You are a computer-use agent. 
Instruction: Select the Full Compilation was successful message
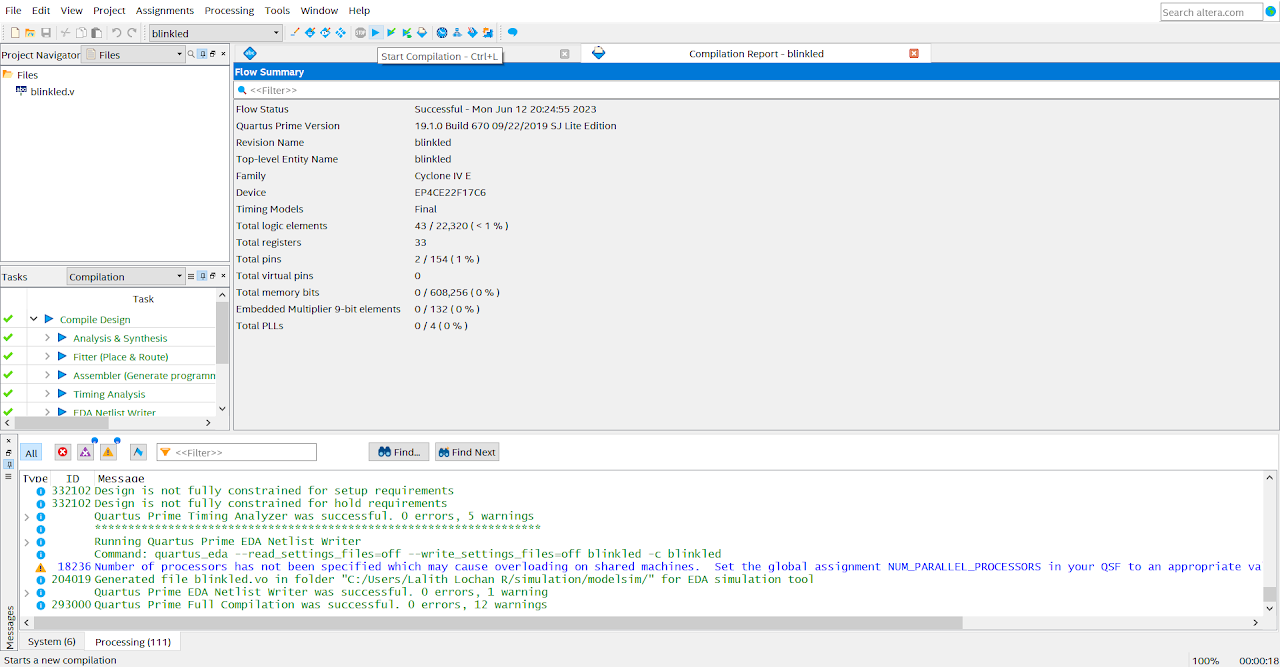(x=320, y=604)
